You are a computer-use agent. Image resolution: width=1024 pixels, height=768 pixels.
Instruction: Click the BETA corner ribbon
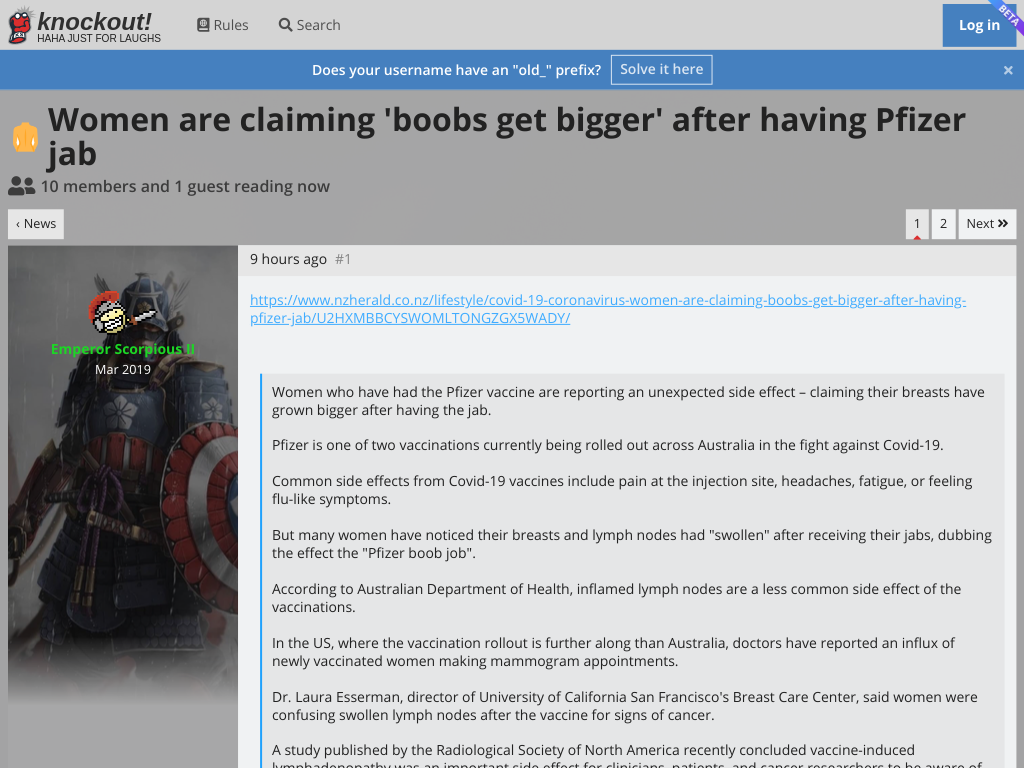point(1008,13)
